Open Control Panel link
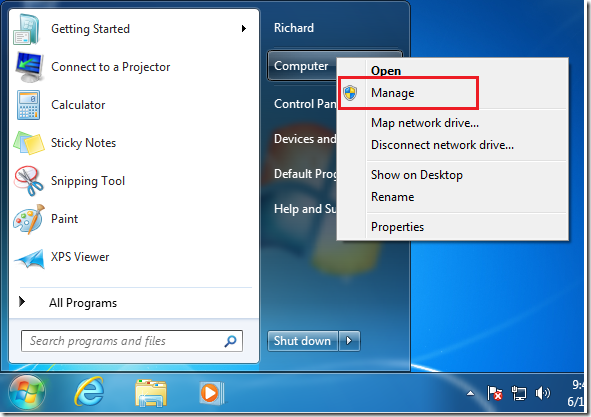591x417 pixels. (x=305, y=104)
